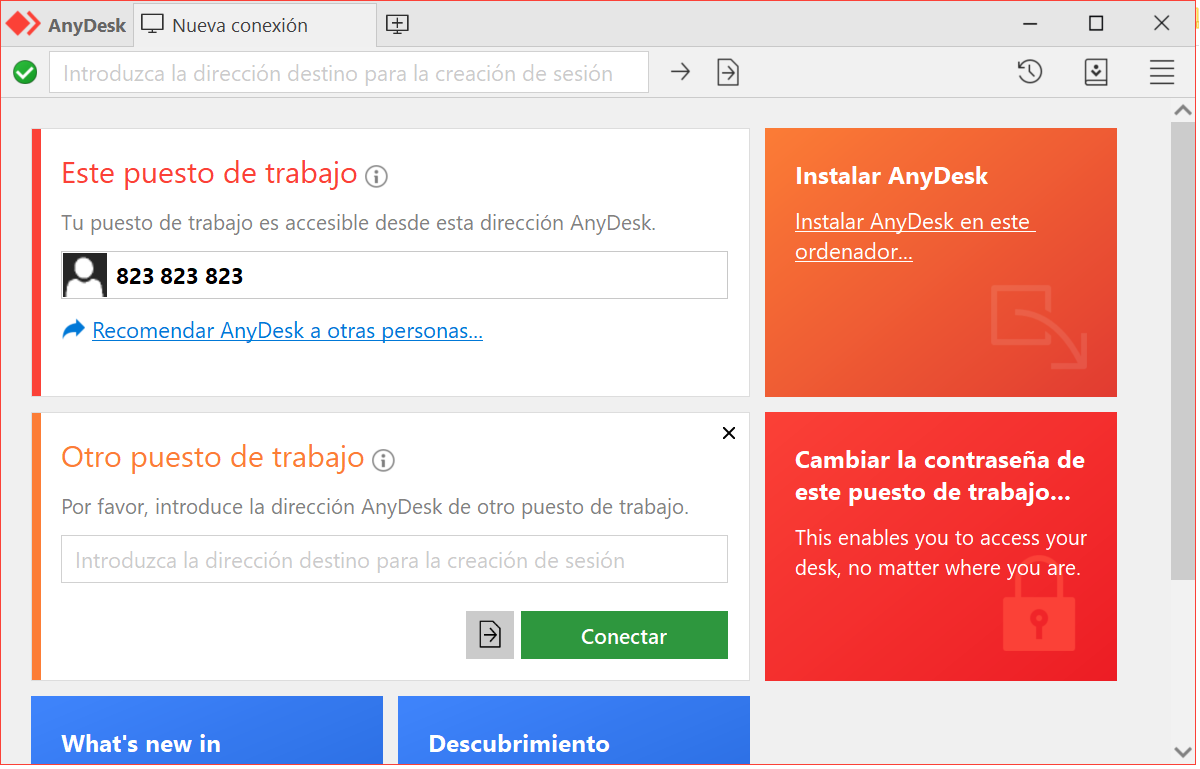Switch to the Nueva conexión tab

(240, 25)
